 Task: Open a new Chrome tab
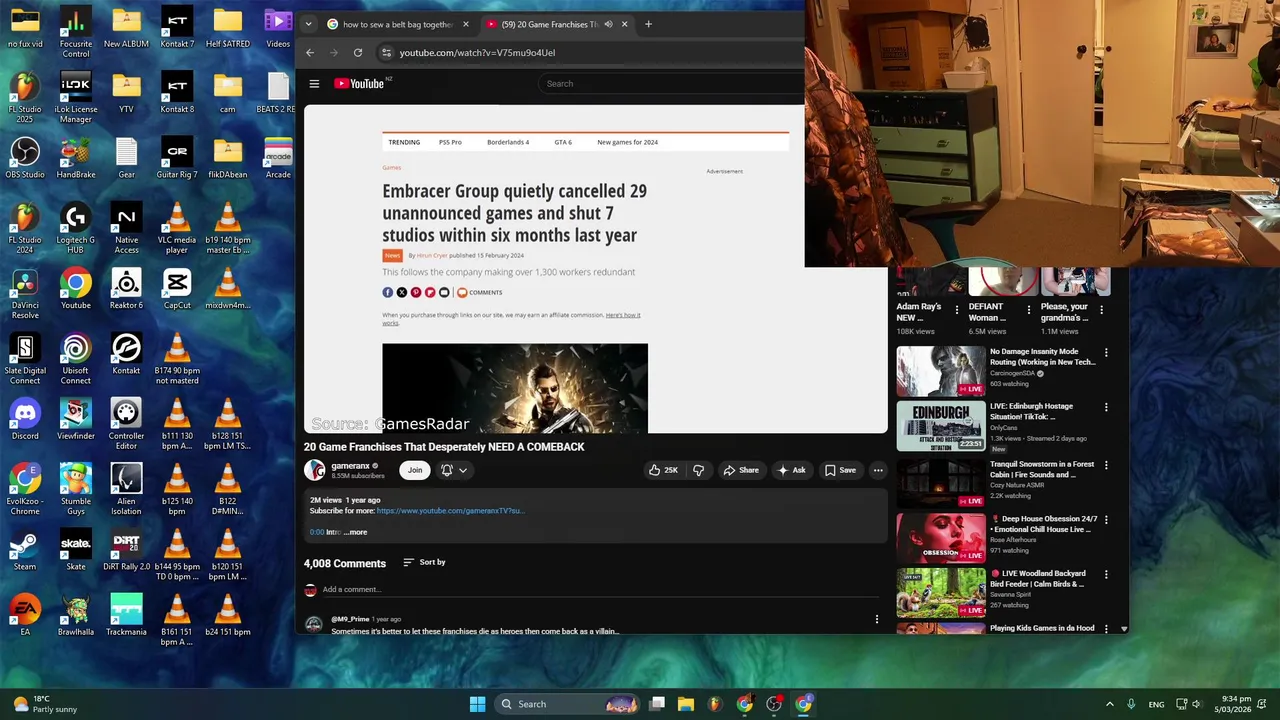tap(648, 24)
